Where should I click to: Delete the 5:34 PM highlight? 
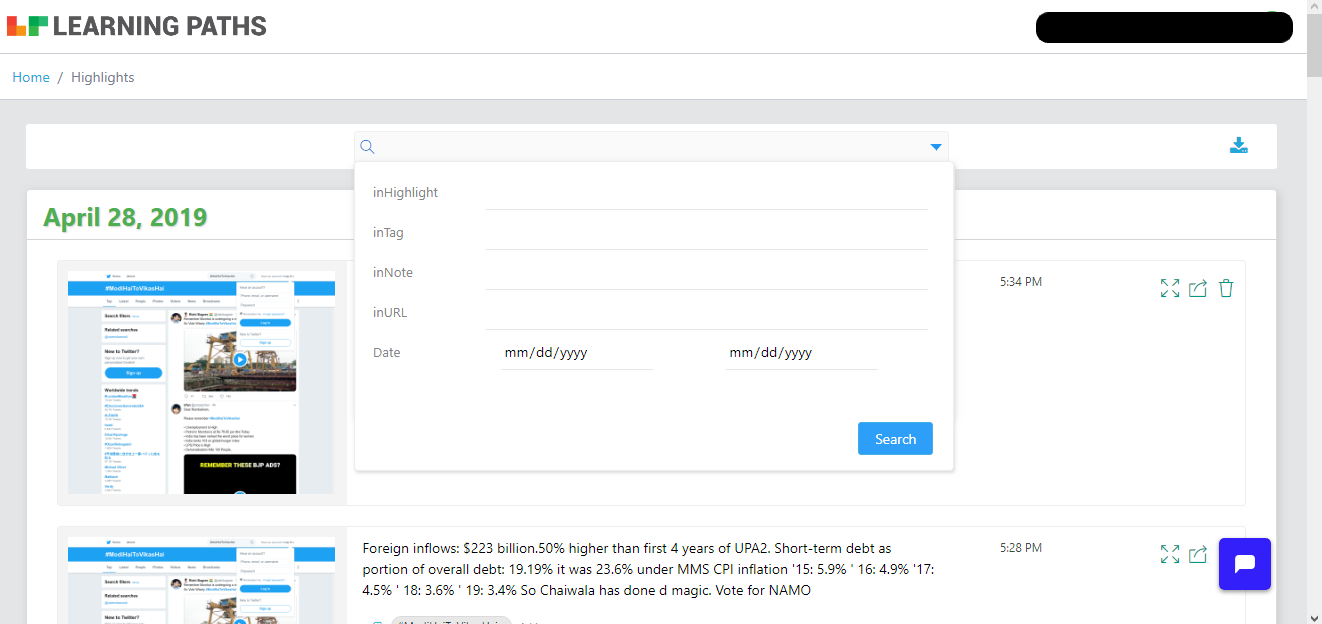pos(1226,289)
